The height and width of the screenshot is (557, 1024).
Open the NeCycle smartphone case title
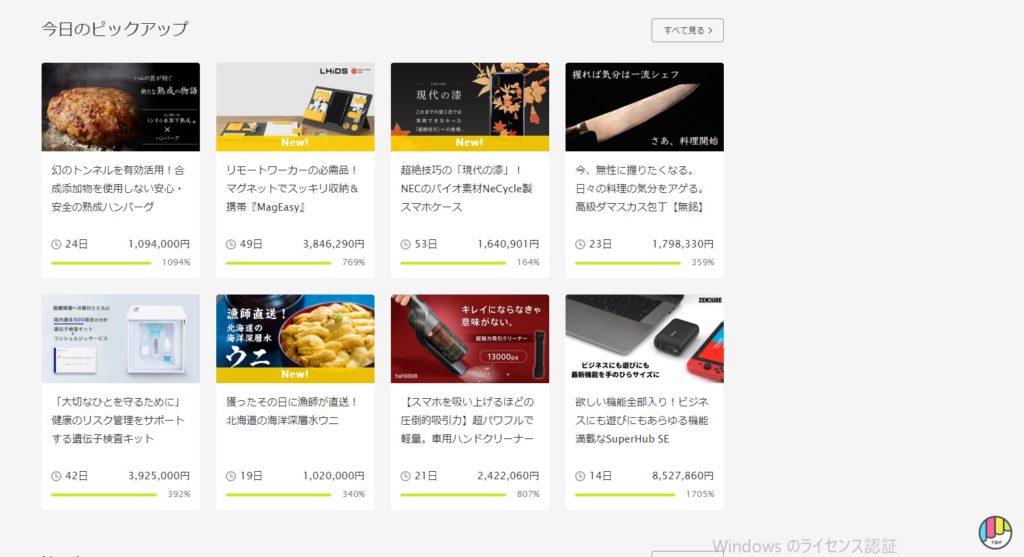click(466, 188)
